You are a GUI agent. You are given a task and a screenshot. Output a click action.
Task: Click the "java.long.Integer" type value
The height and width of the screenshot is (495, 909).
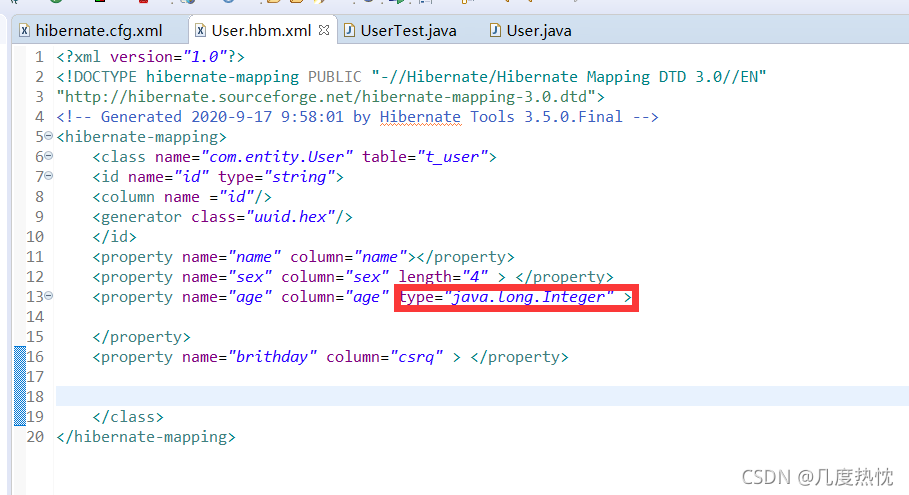pos(529,297)
